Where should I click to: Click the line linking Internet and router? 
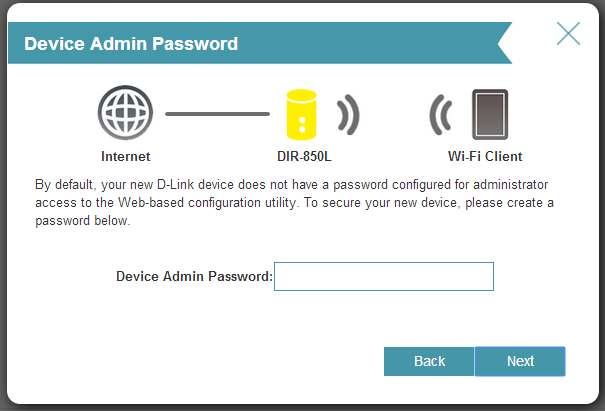(x=217, y=114)
